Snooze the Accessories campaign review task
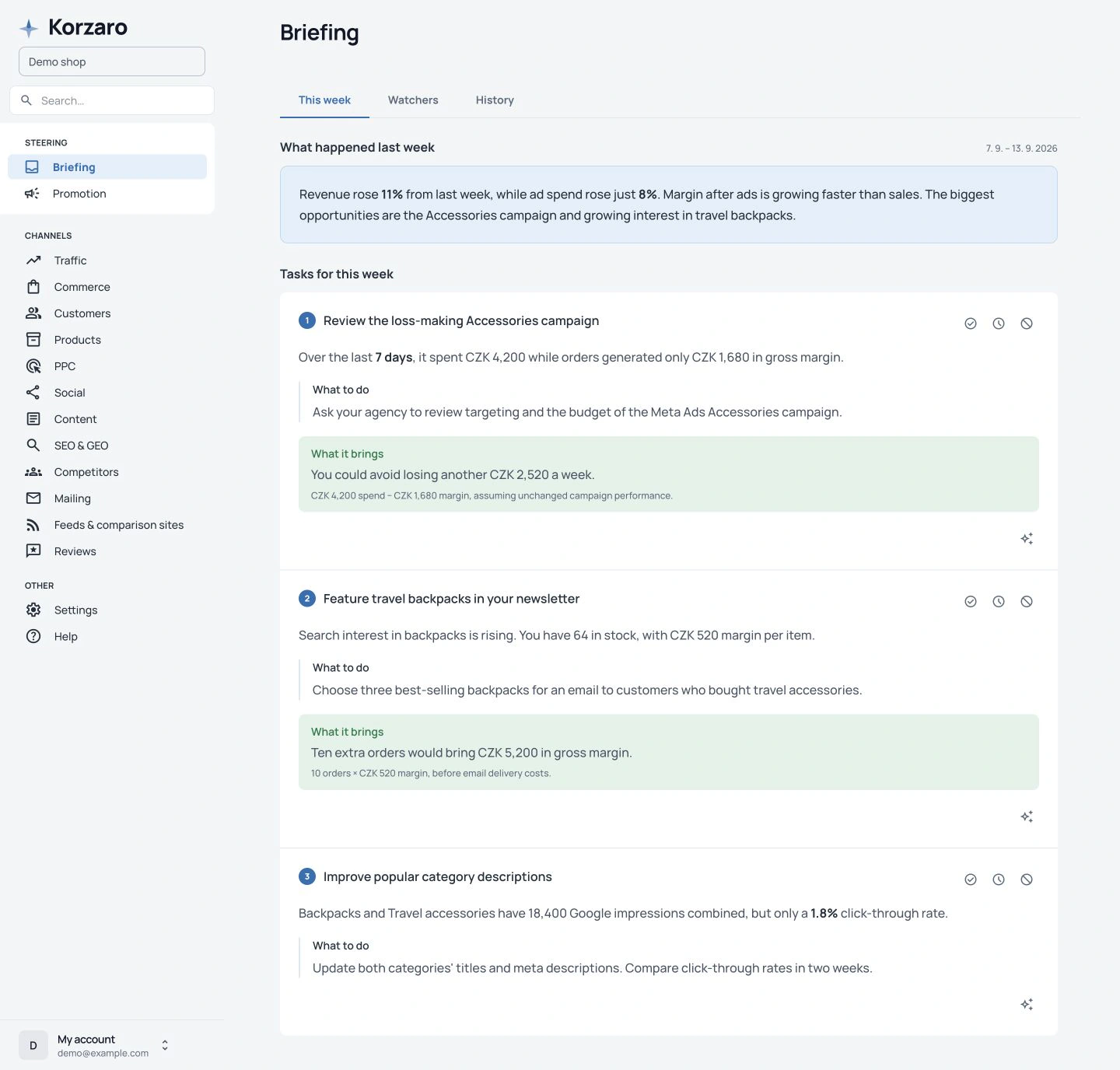Screen dimensions: 1120x1070 click(x=999, y=323)
